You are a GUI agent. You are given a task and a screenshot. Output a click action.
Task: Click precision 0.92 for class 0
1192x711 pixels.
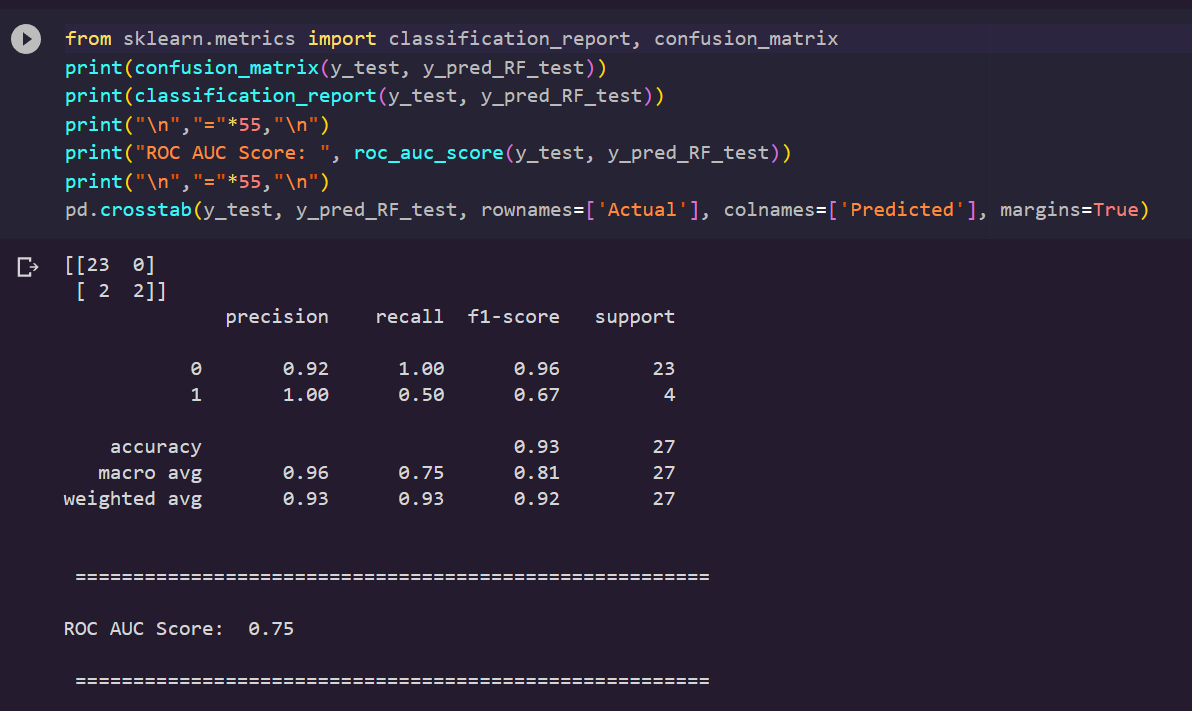[x=306, y=369]
